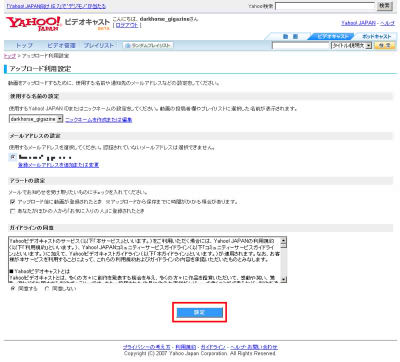
Task: Open ビデオ管理 in the navigation bar
Action: click(61, 45)
